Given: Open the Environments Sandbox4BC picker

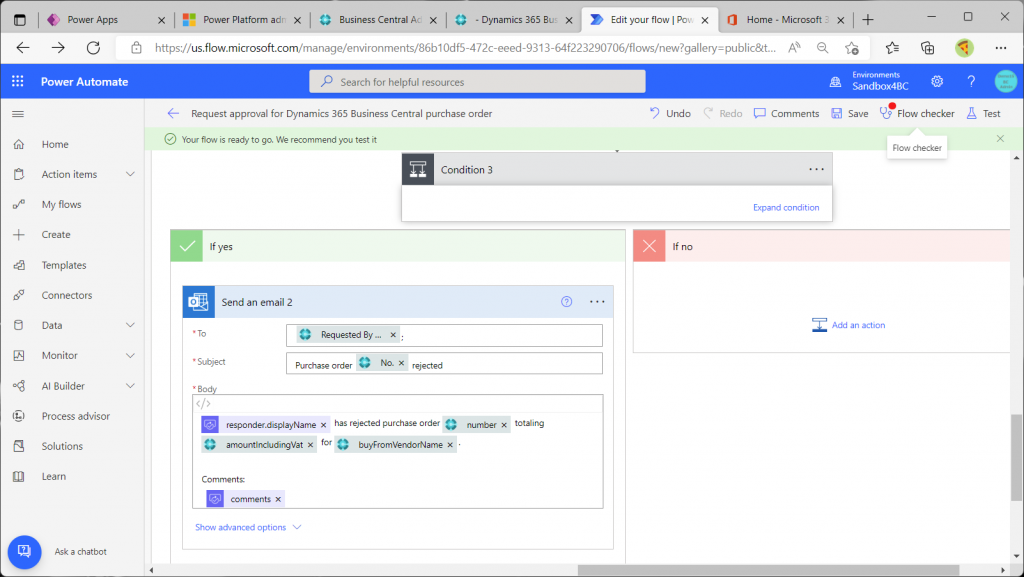Looking at the screenshot, I should (x=869, y=82).
